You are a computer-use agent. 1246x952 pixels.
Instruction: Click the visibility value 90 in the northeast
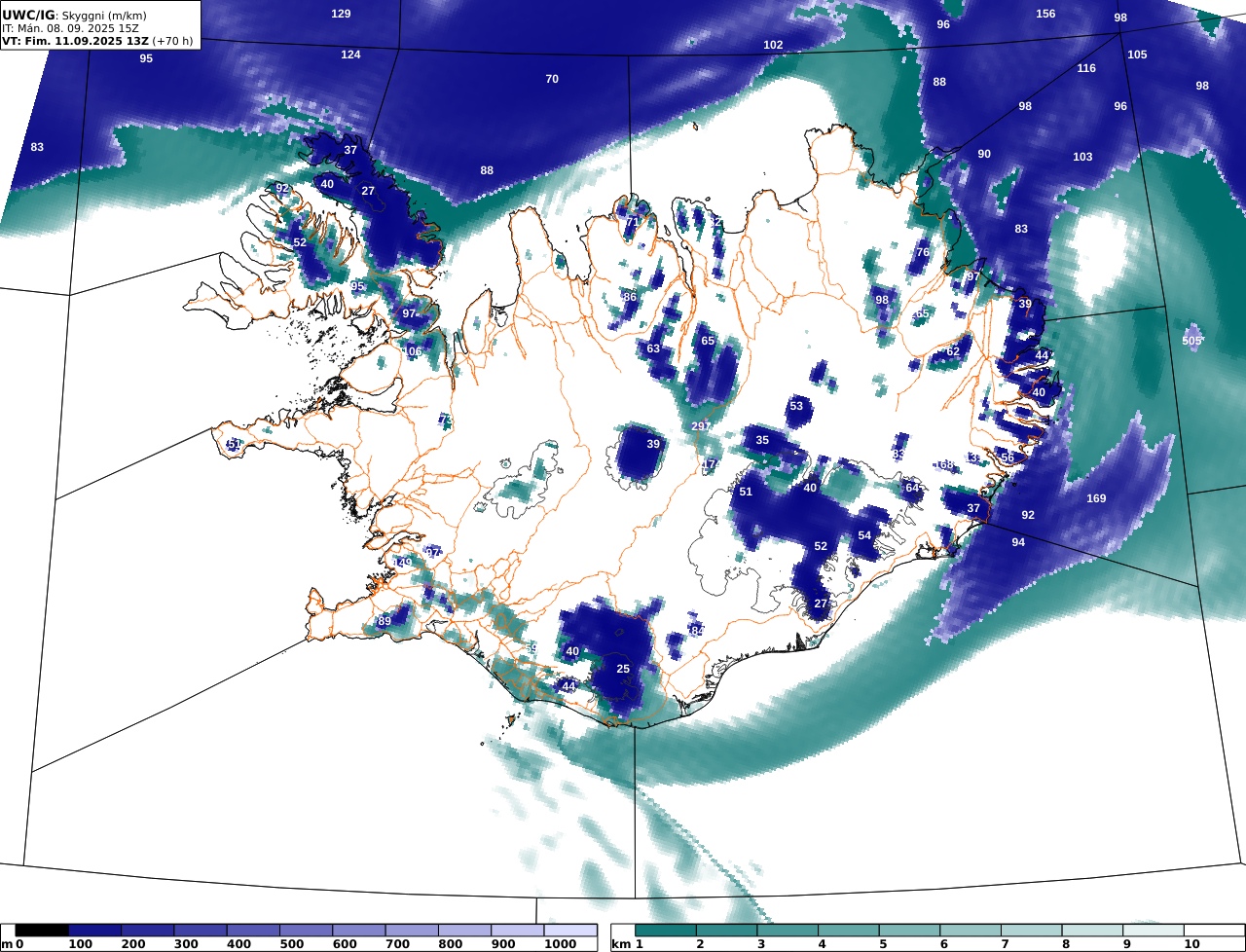(984, 154)
